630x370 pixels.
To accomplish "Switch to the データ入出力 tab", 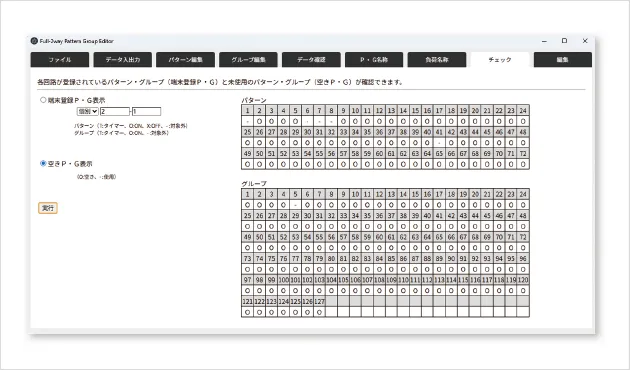I will coord(123,59).
